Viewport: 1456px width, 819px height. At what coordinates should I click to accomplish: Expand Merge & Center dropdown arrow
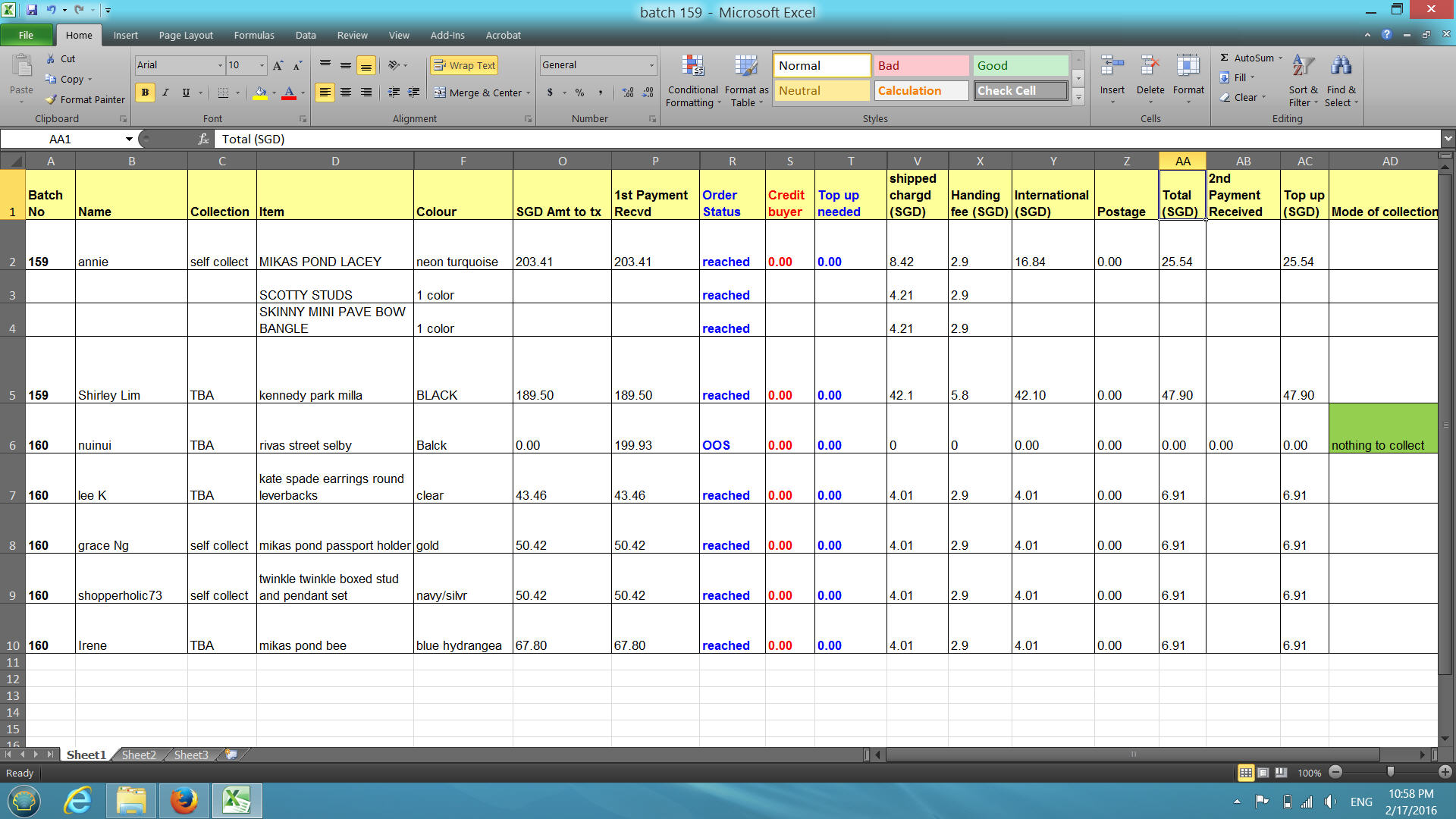click(x=529, y=93)
